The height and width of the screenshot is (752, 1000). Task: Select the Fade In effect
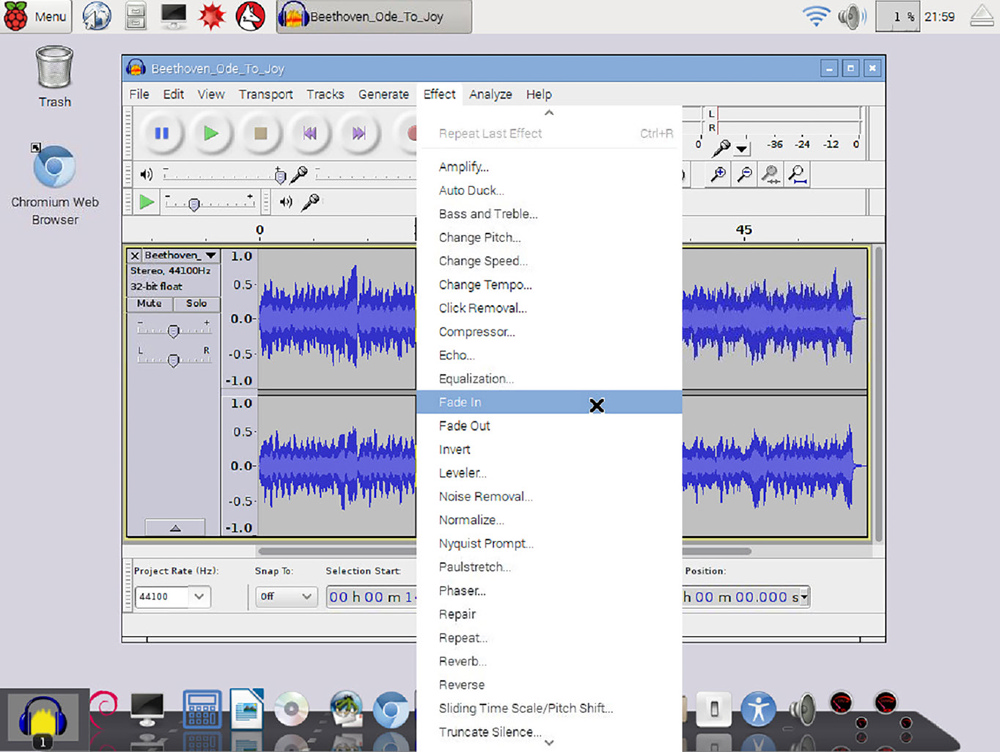tap(550, 402)
